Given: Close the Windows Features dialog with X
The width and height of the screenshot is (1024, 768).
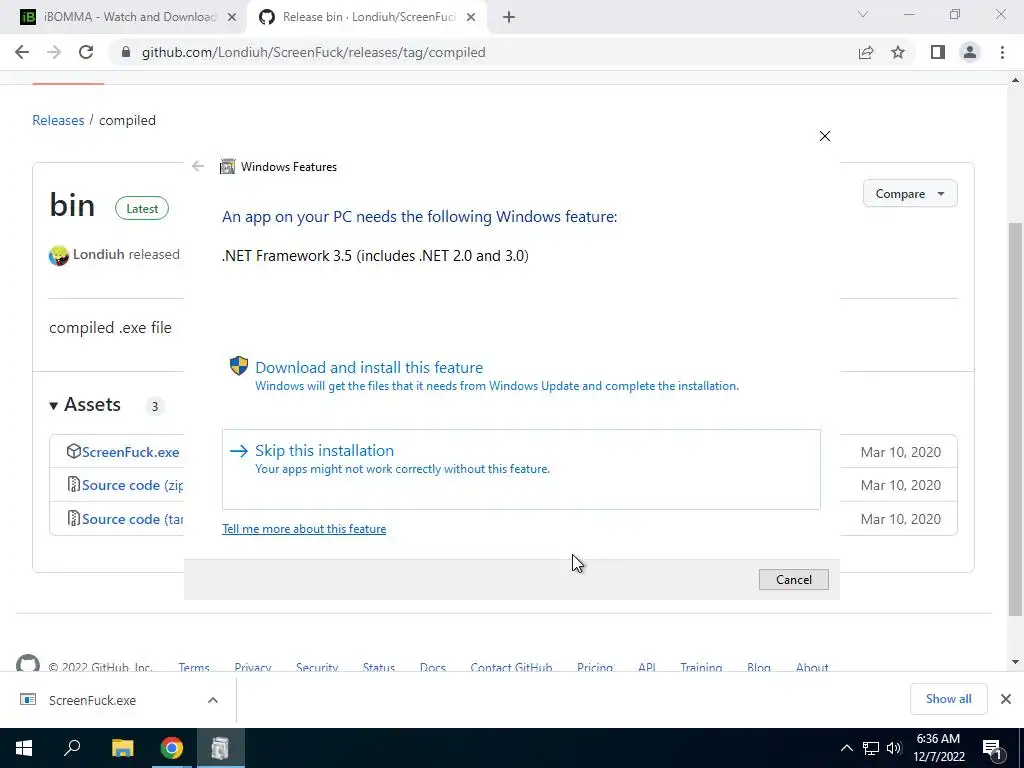Looking at the screenshot, I should click(825, 136).
